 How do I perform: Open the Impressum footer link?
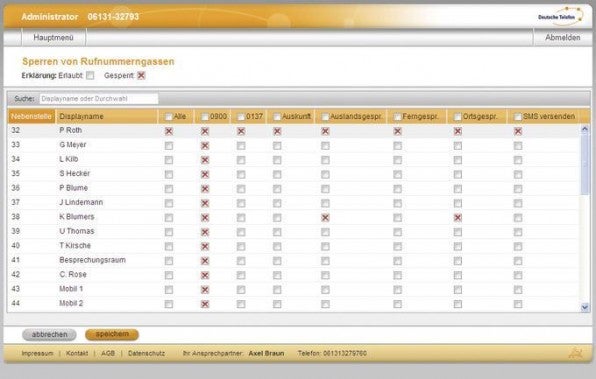pyautogui.click(x=37, y=354)
